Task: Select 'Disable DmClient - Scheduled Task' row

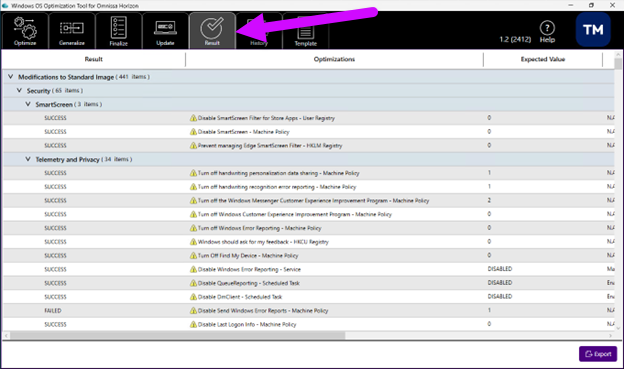Action: coord(308,297)
